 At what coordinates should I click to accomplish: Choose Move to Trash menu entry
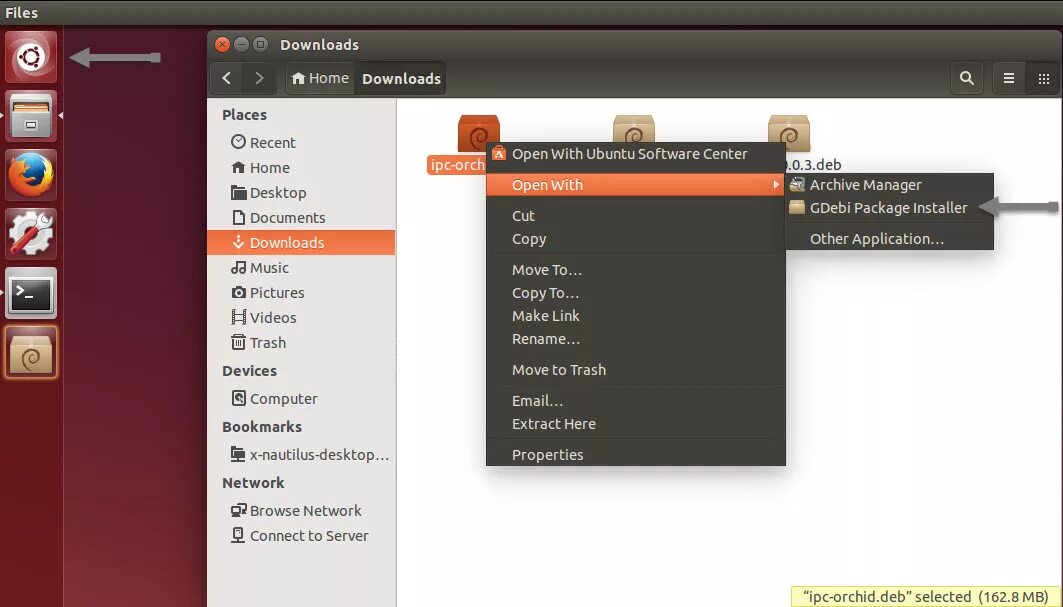(635, 370)
